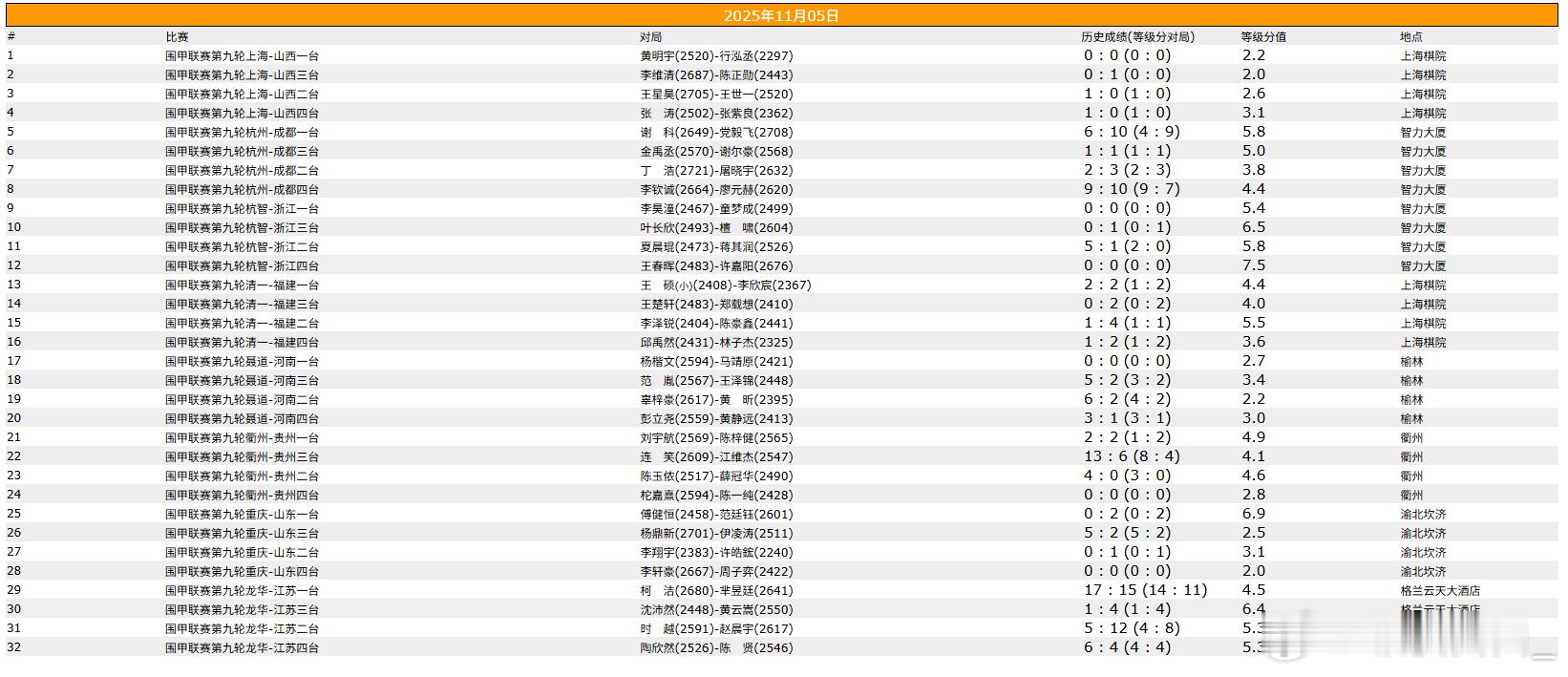Click the history record 13 : 6 (8 : 4)
Viewport: 1568px width, 677px height.
tap(1132, 456)
